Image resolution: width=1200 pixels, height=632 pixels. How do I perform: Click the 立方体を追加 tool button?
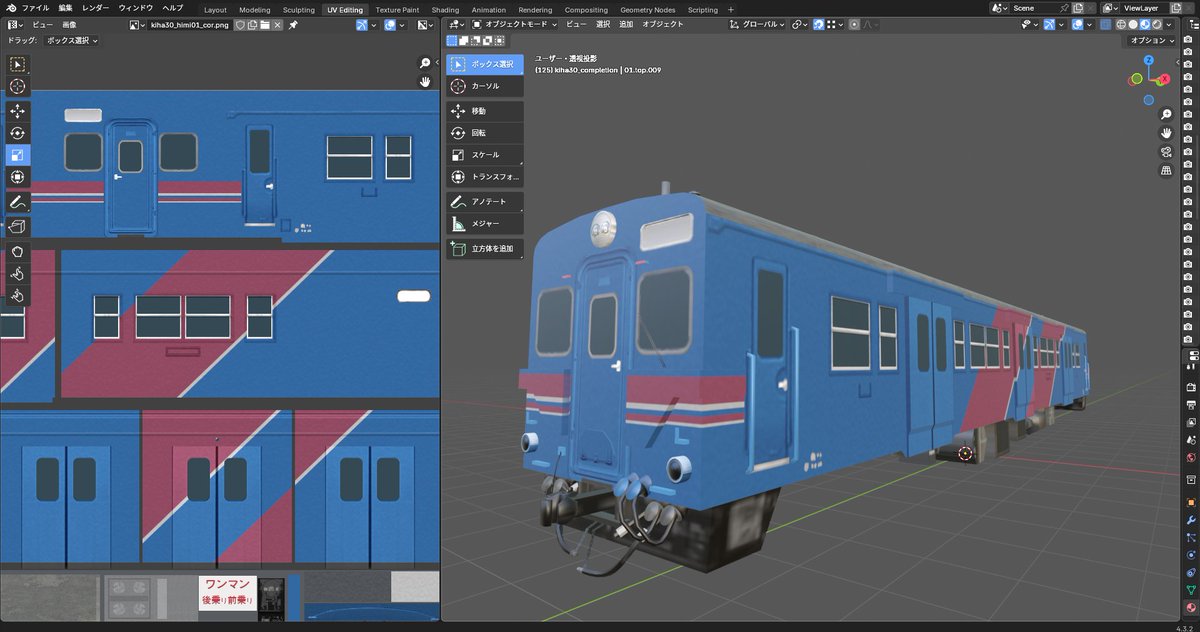(485, 248)
